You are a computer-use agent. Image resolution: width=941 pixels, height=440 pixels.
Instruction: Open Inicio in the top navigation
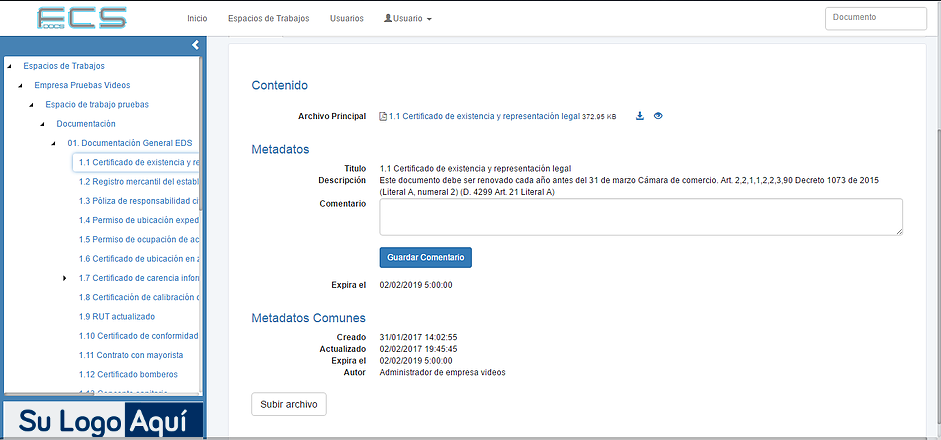pos(197,18)
